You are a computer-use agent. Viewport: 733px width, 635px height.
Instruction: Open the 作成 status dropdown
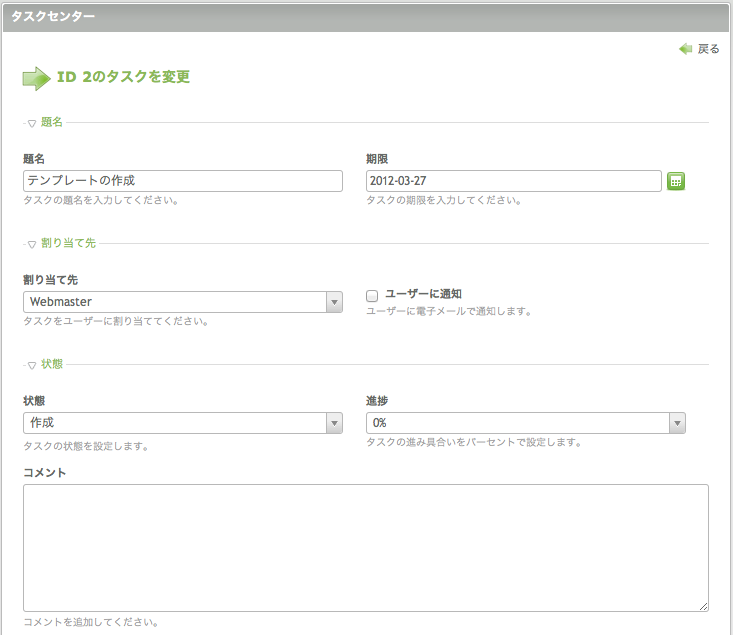point(183,423)
